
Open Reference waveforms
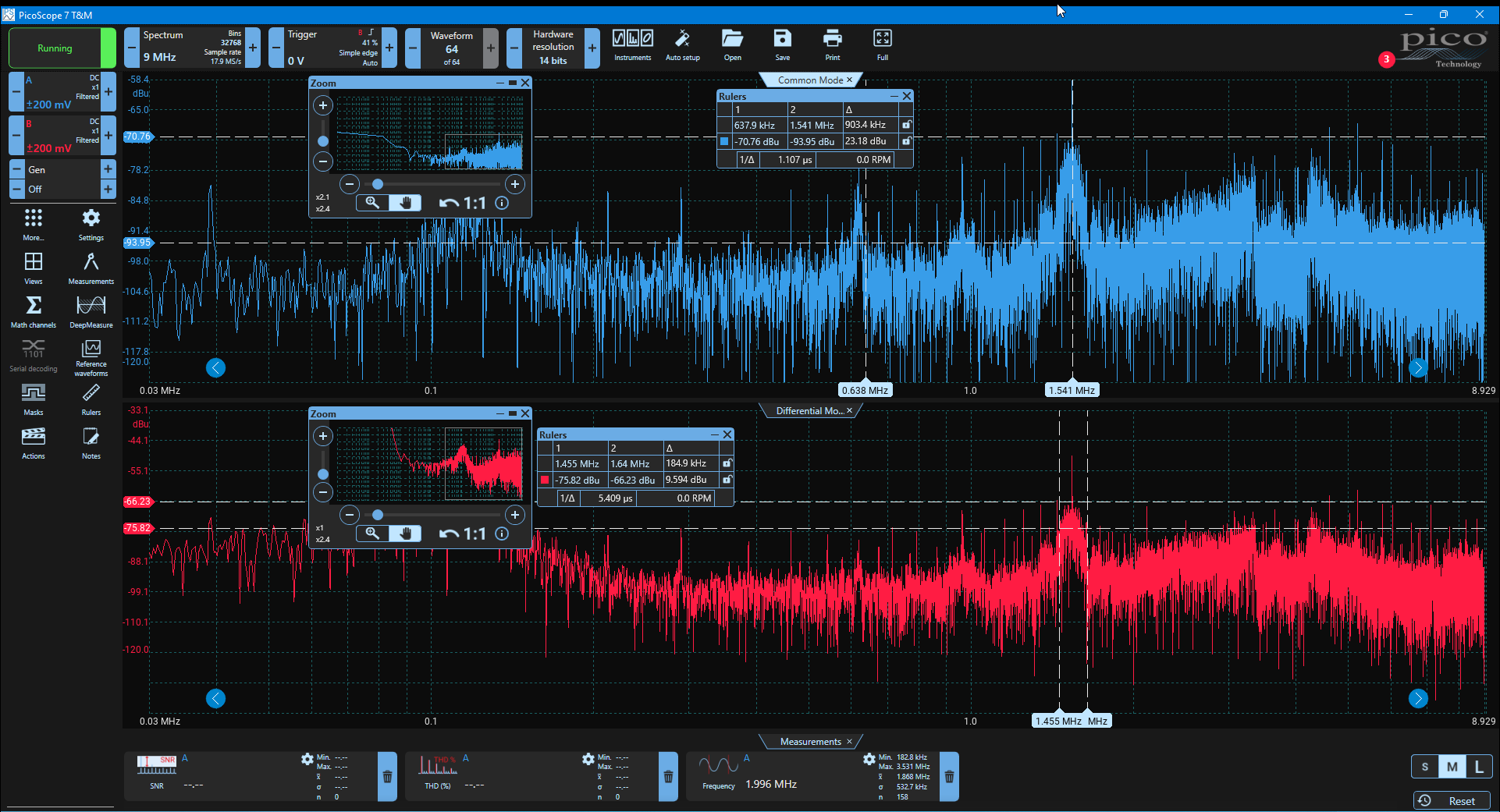(91, 357)
